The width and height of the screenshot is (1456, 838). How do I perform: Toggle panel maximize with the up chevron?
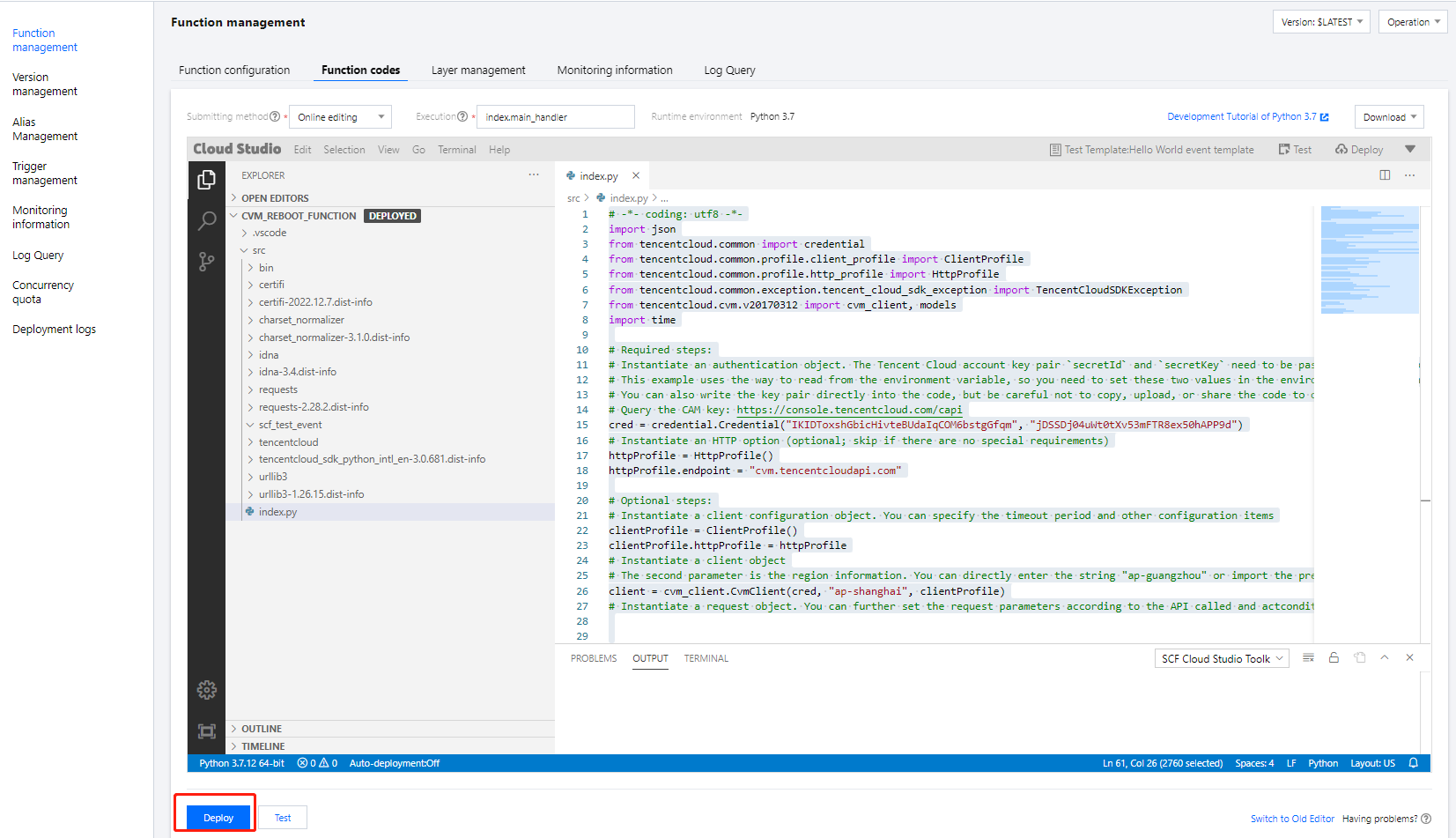click(1385, 658)
